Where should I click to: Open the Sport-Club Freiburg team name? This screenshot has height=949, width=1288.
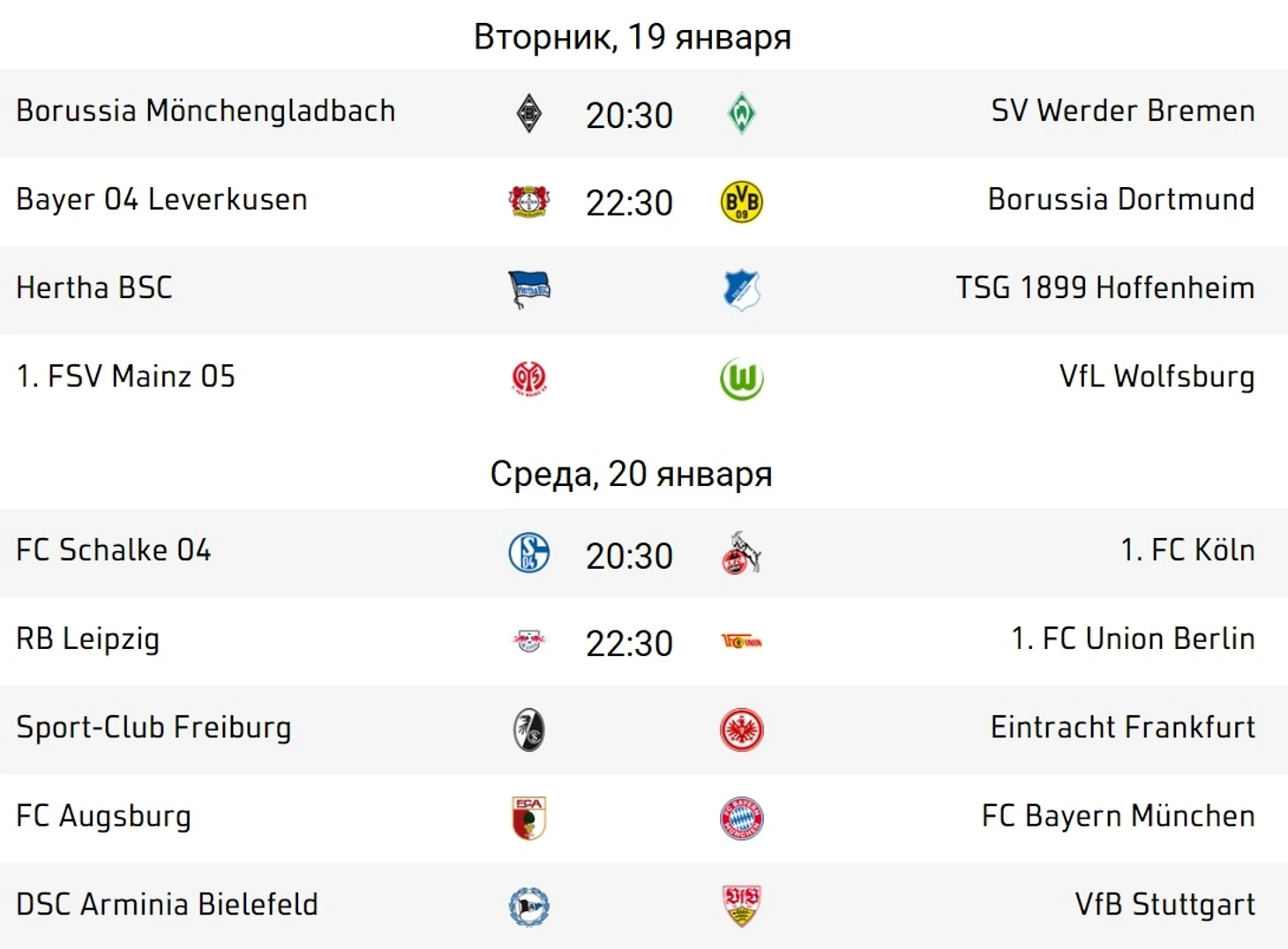click(154, 728)
